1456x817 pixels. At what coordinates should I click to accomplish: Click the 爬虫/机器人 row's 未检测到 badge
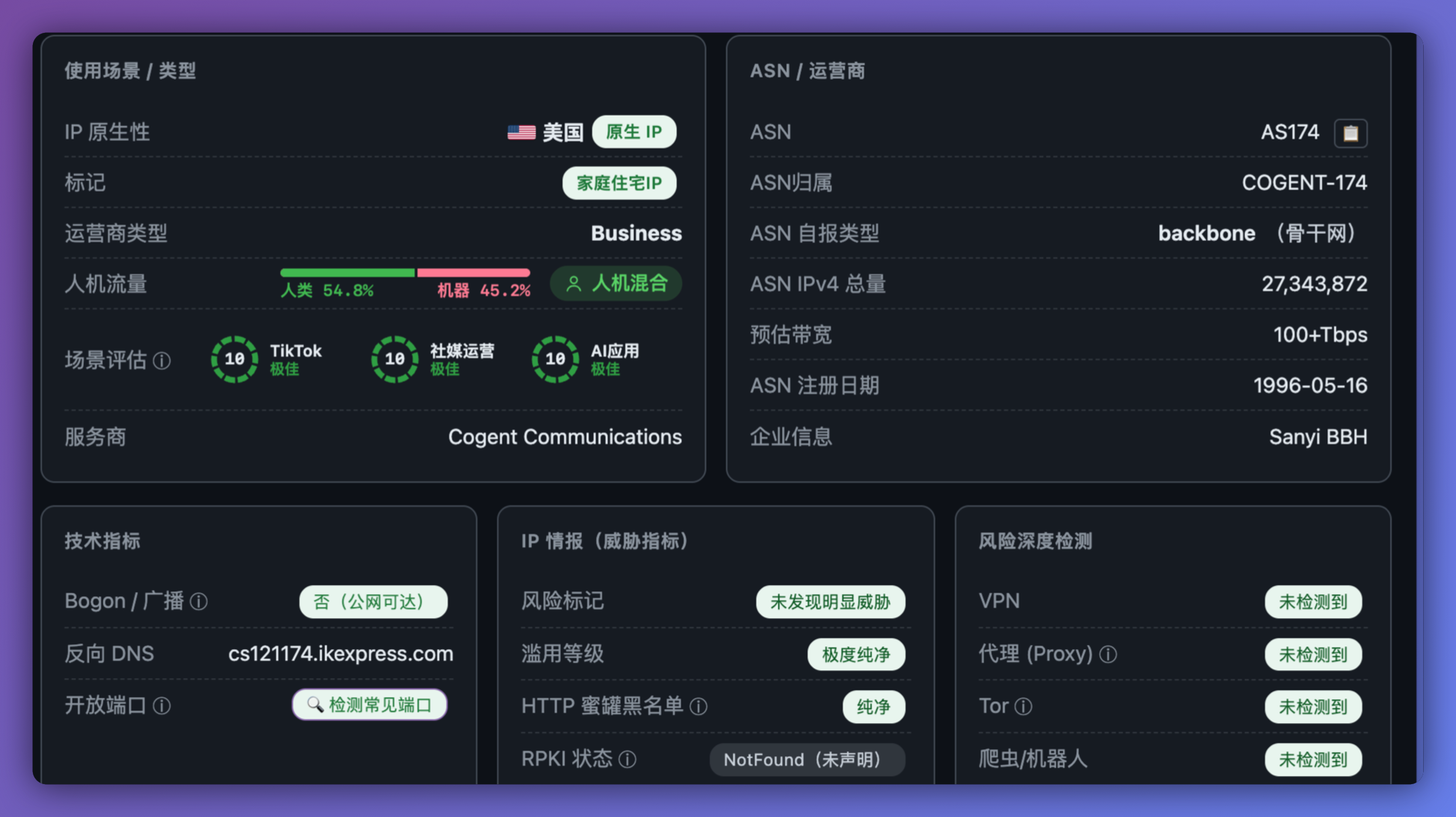pyautogui.click(x=1313, y=759)
